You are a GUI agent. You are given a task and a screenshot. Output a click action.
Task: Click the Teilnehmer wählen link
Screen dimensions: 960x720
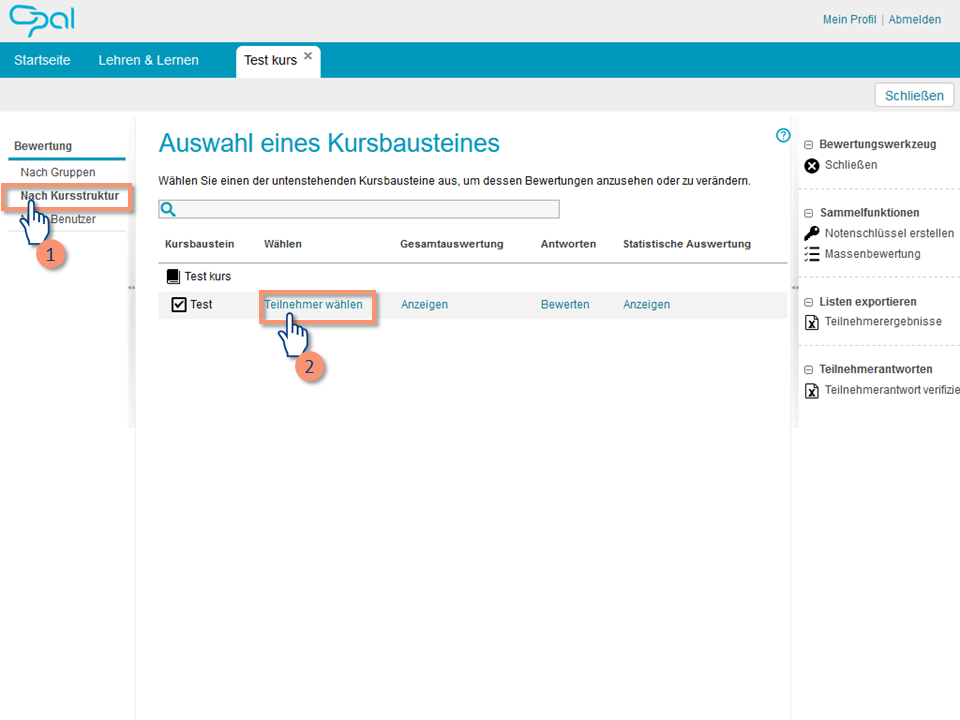313,304
